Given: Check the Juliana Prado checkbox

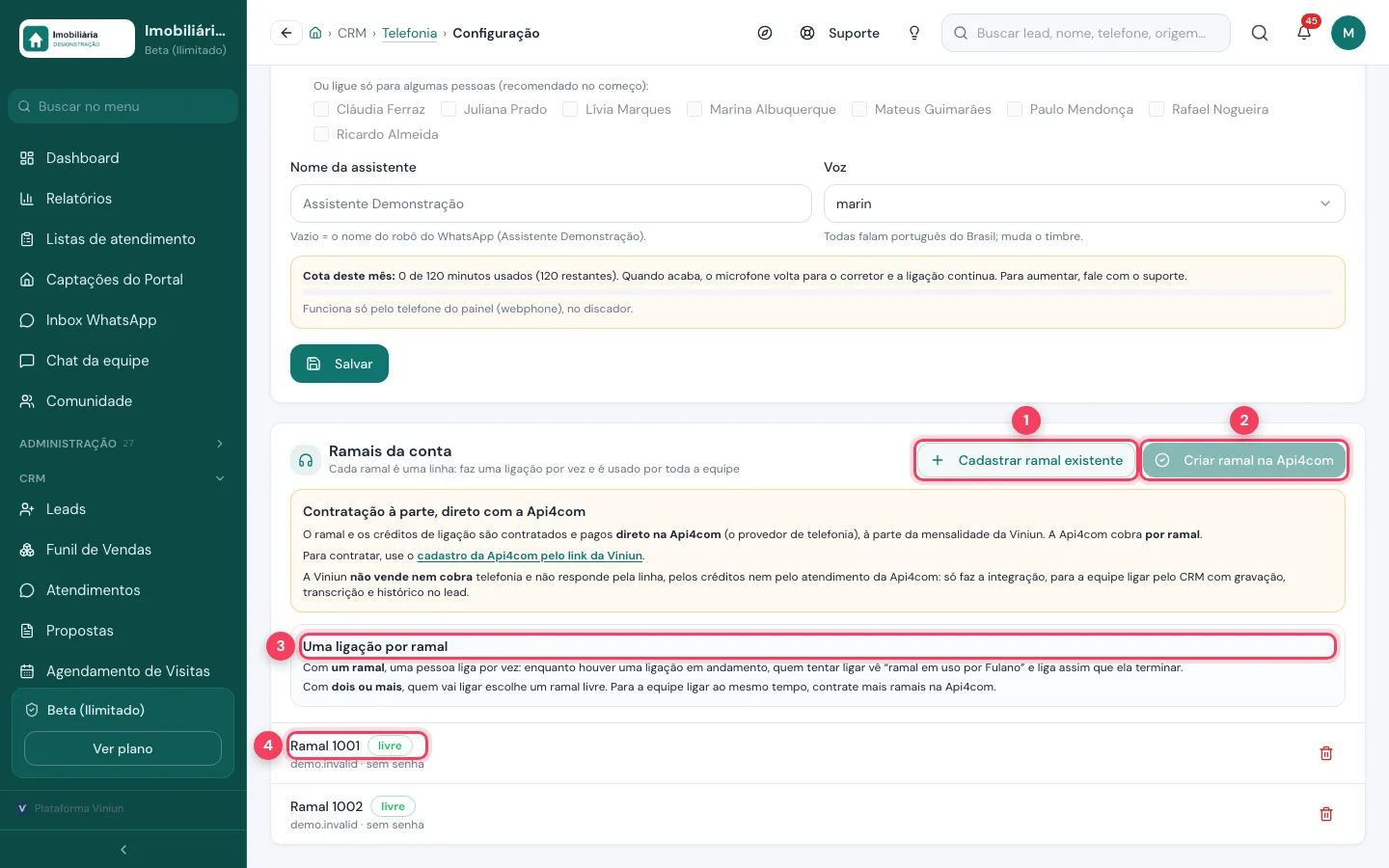Looking at the screenshot, I should (x=449, y=109).
